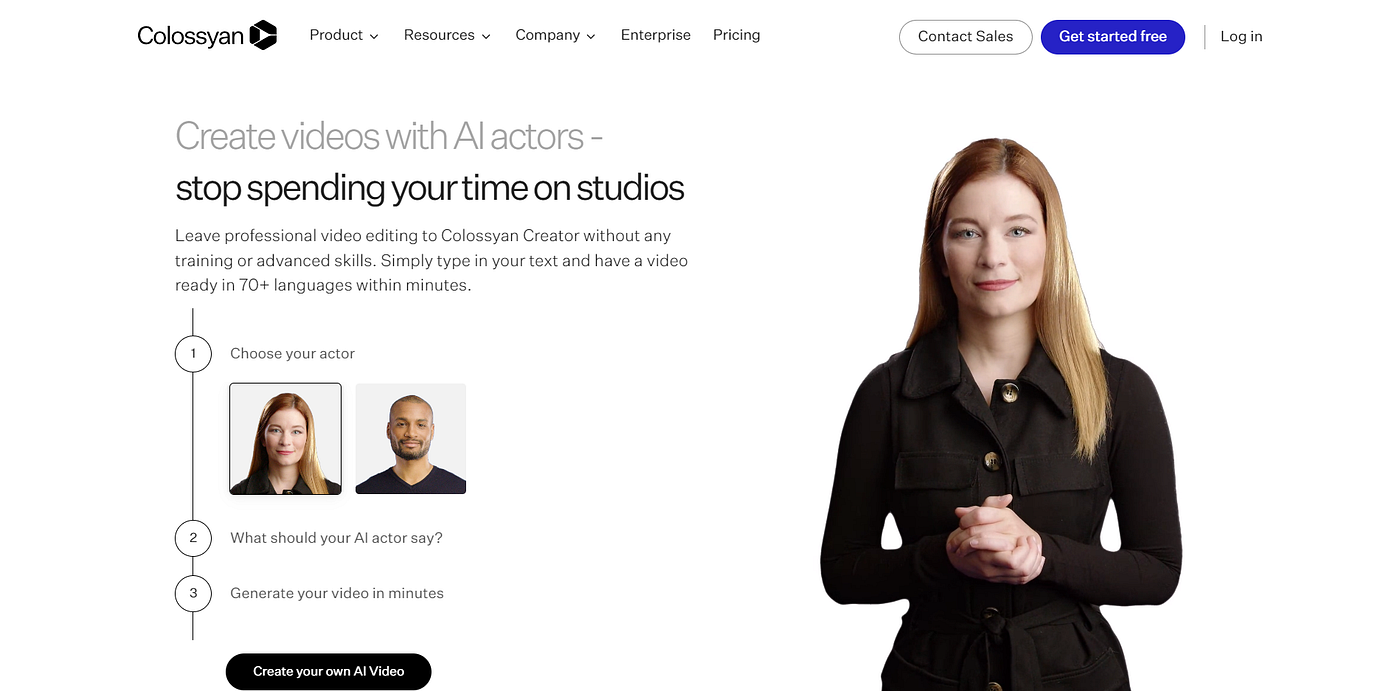Open the Pricing page link
1400x691 pixels.
(x=737, y=35)
